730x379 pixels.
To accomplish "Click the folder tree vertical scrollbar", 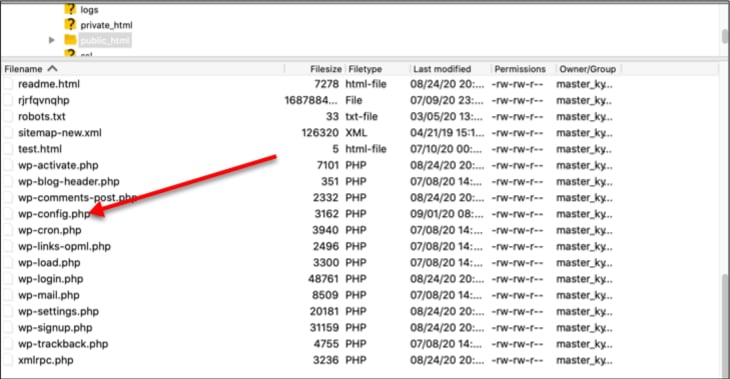I will tap(725, 36).
